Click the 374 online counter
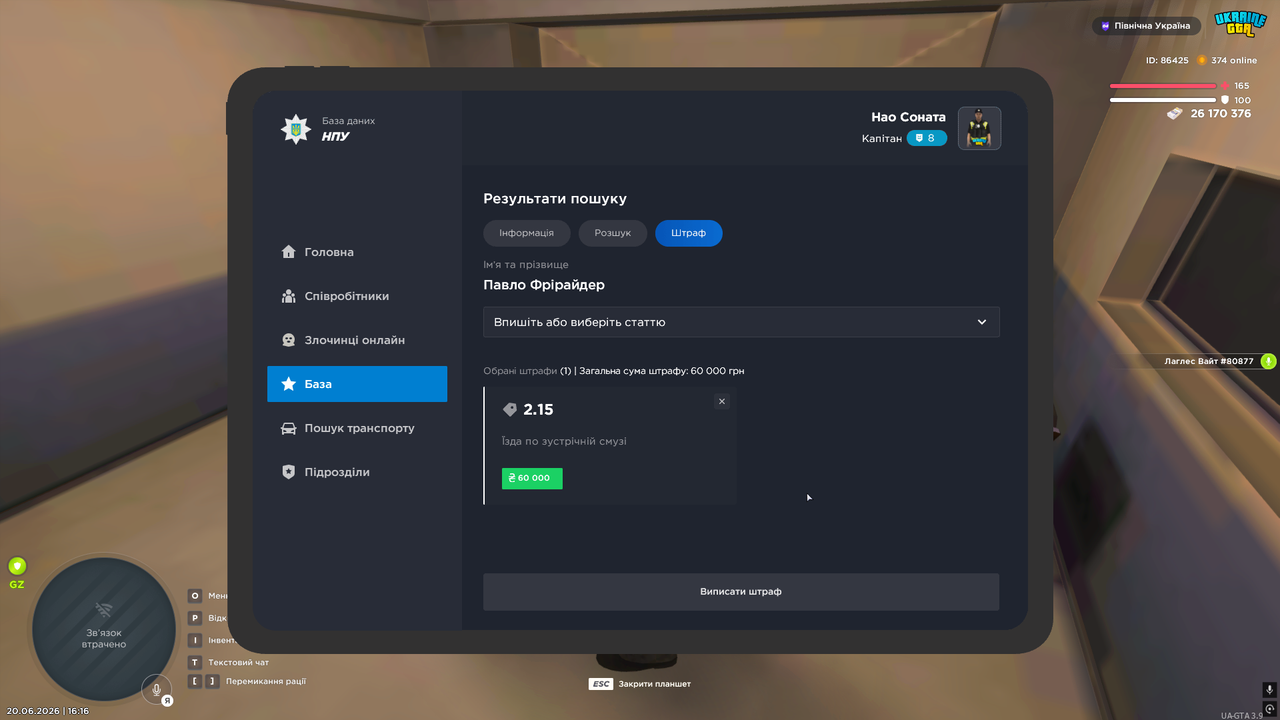The width and height of the screenshot is (1280, 720). (x=1227, y=61)
